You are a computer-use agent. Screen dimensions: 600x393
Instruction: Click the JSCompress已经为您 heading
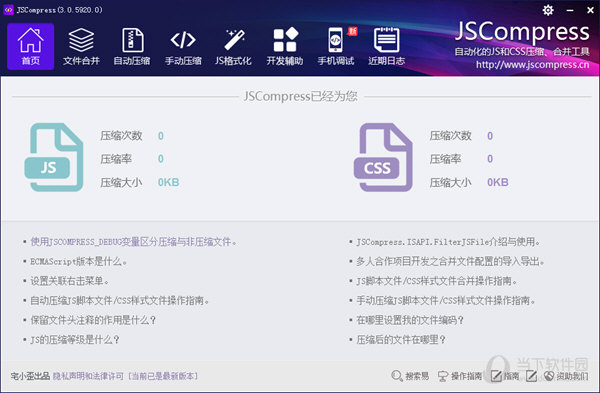(301, 96)
